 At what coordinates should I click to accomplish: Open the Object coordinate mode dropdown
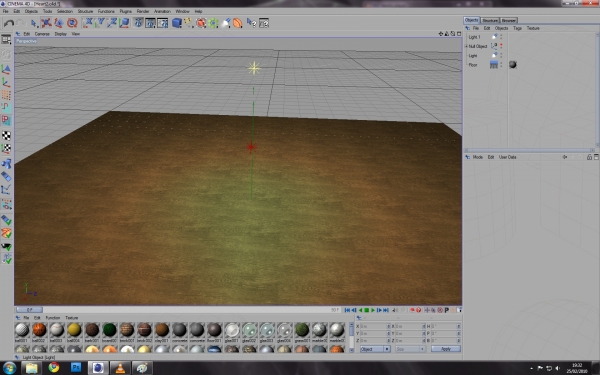pyautogui.click(x=375, y=349)
